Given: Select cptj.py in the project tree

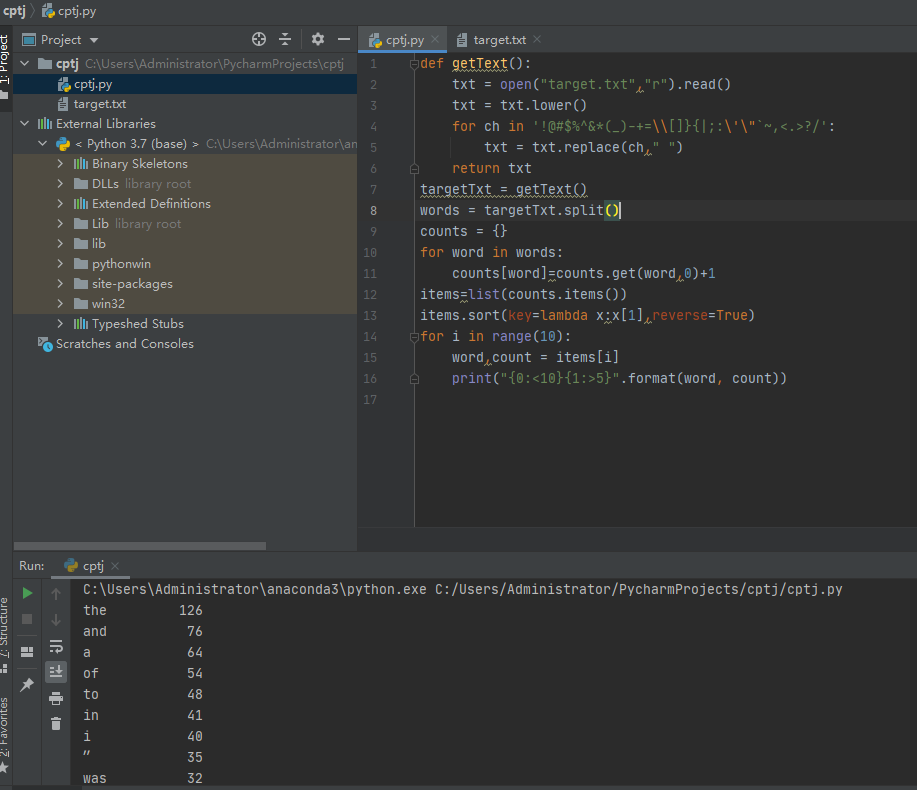Looking at the screenshot, I should [92, 84].
